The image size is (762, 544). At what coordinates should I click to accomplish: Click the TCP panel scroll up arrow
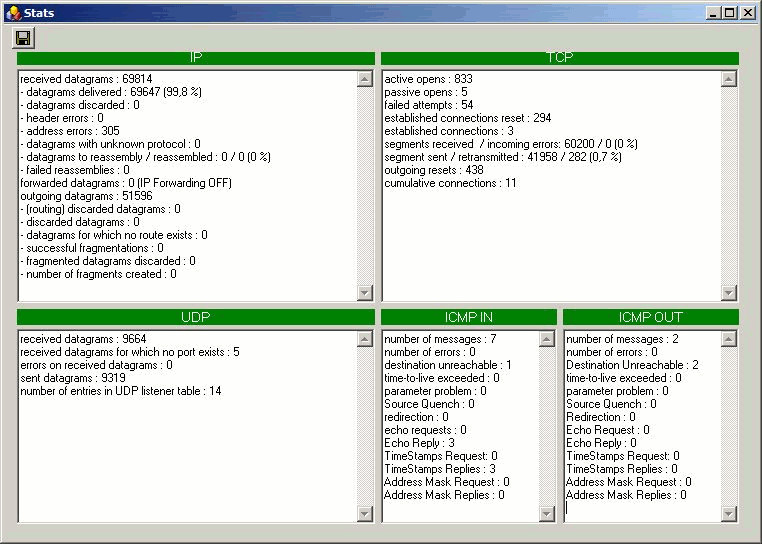pyautogui.click(x=728, y=79)
